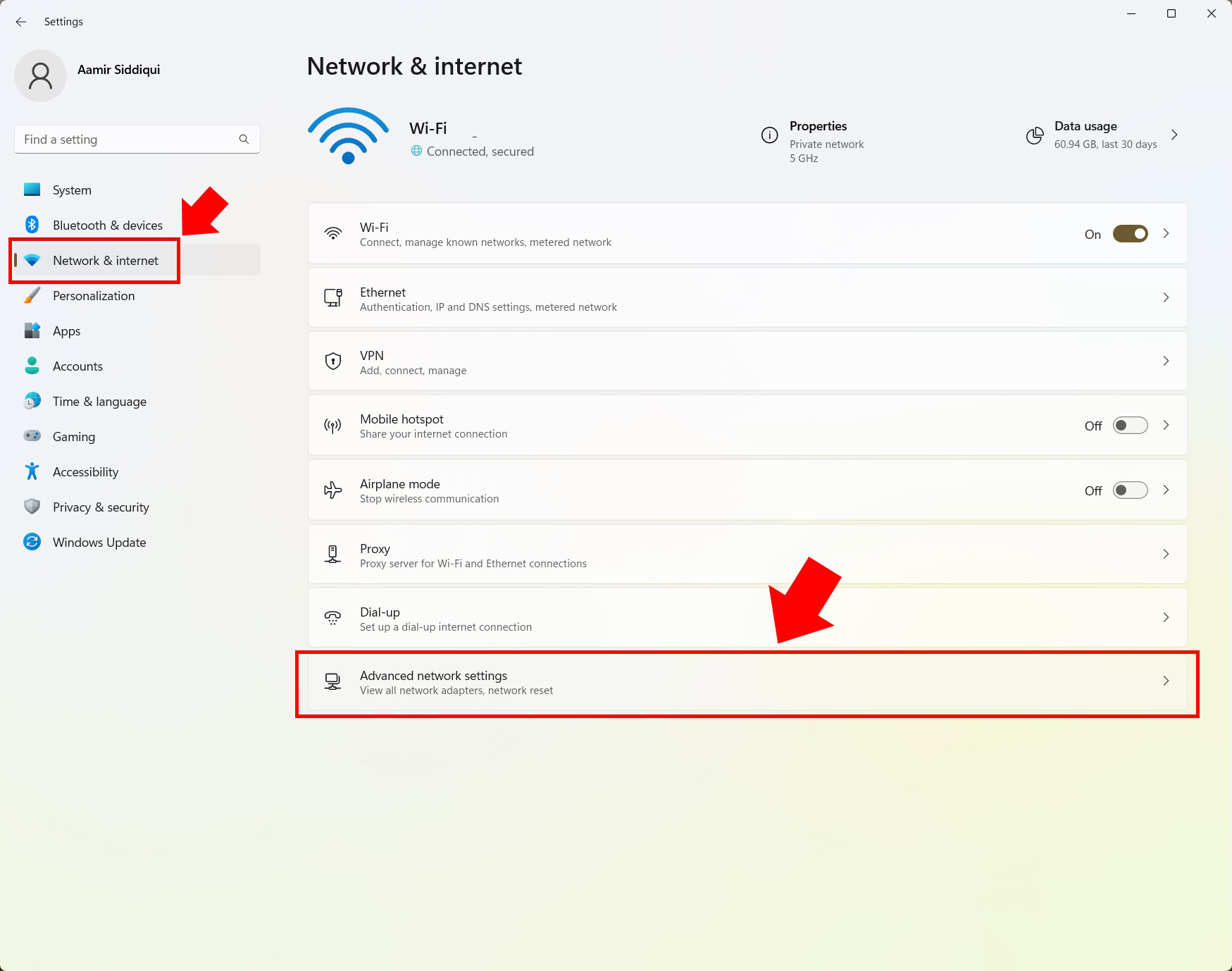Click the Properties info icon

pos(769,135)
